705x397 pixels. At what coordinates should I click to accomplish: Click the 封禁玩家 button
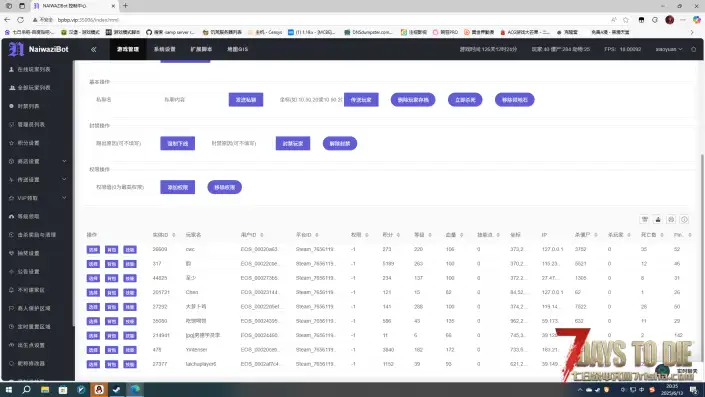[293, 143]
